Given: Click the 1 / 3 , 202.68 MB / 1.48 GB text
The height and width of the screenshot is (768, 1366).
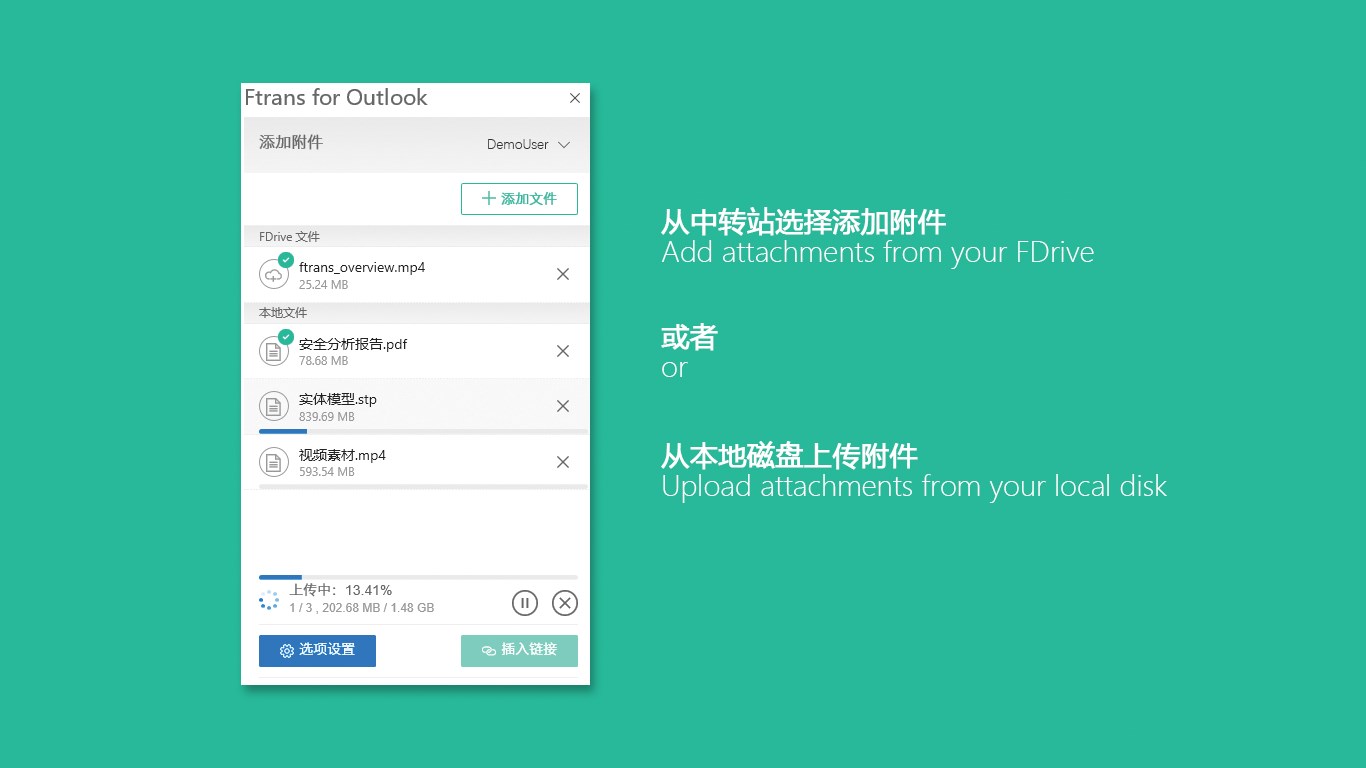Looking at the screenshot, I should (x=362, y=608).
